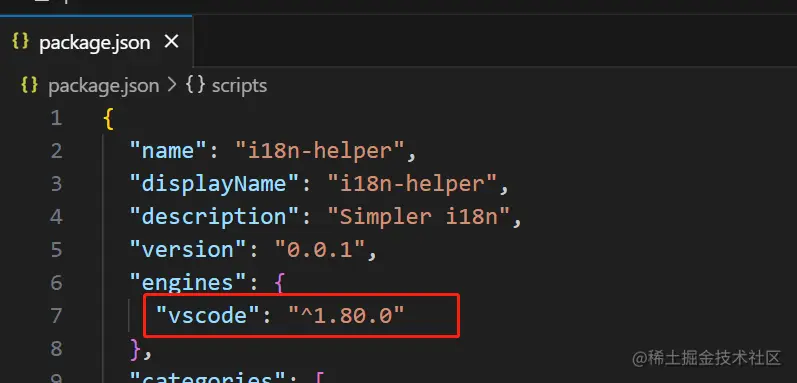This screenshot has width=797, height=383.
Task: Click the JSON file icon in the package.json tab
Action: point(20,41)
